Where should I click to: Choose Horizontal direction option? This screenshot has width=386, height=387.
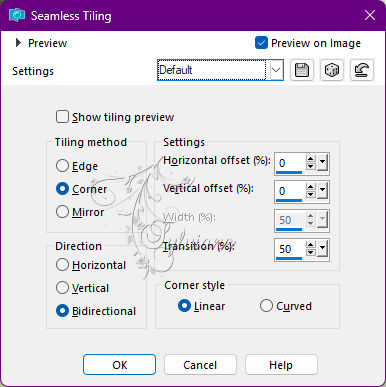62,265
